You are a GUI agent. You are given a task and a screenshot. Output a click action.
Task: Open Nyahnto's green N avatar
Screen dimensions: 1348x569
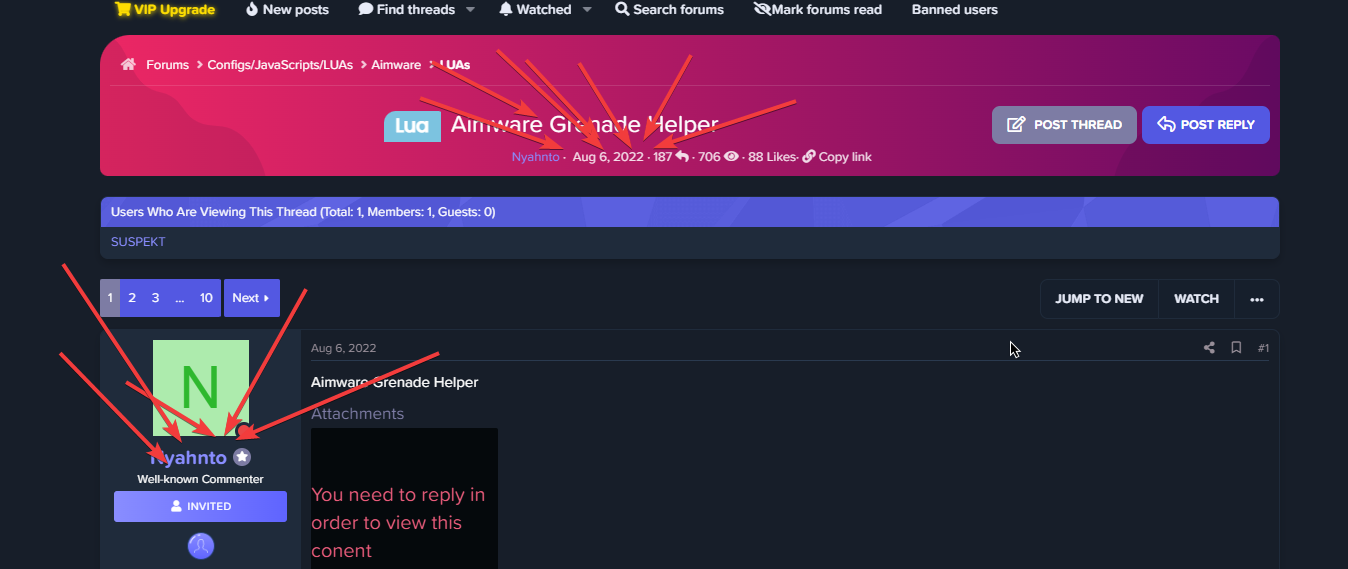[x=201, y=388]
